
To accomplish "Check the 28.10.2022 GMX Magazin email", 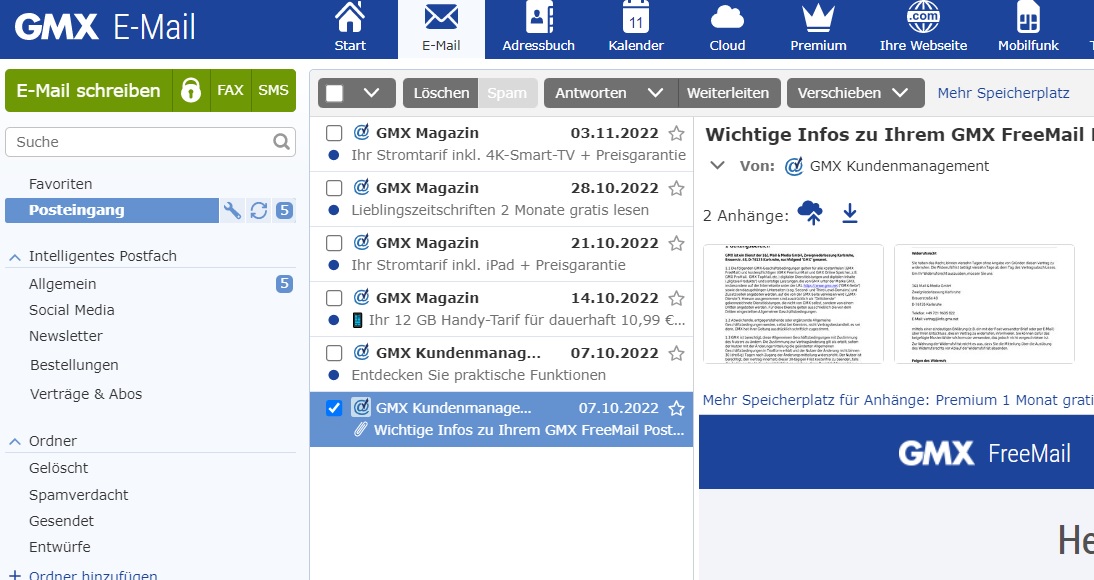I will click(x=334, y=188).
